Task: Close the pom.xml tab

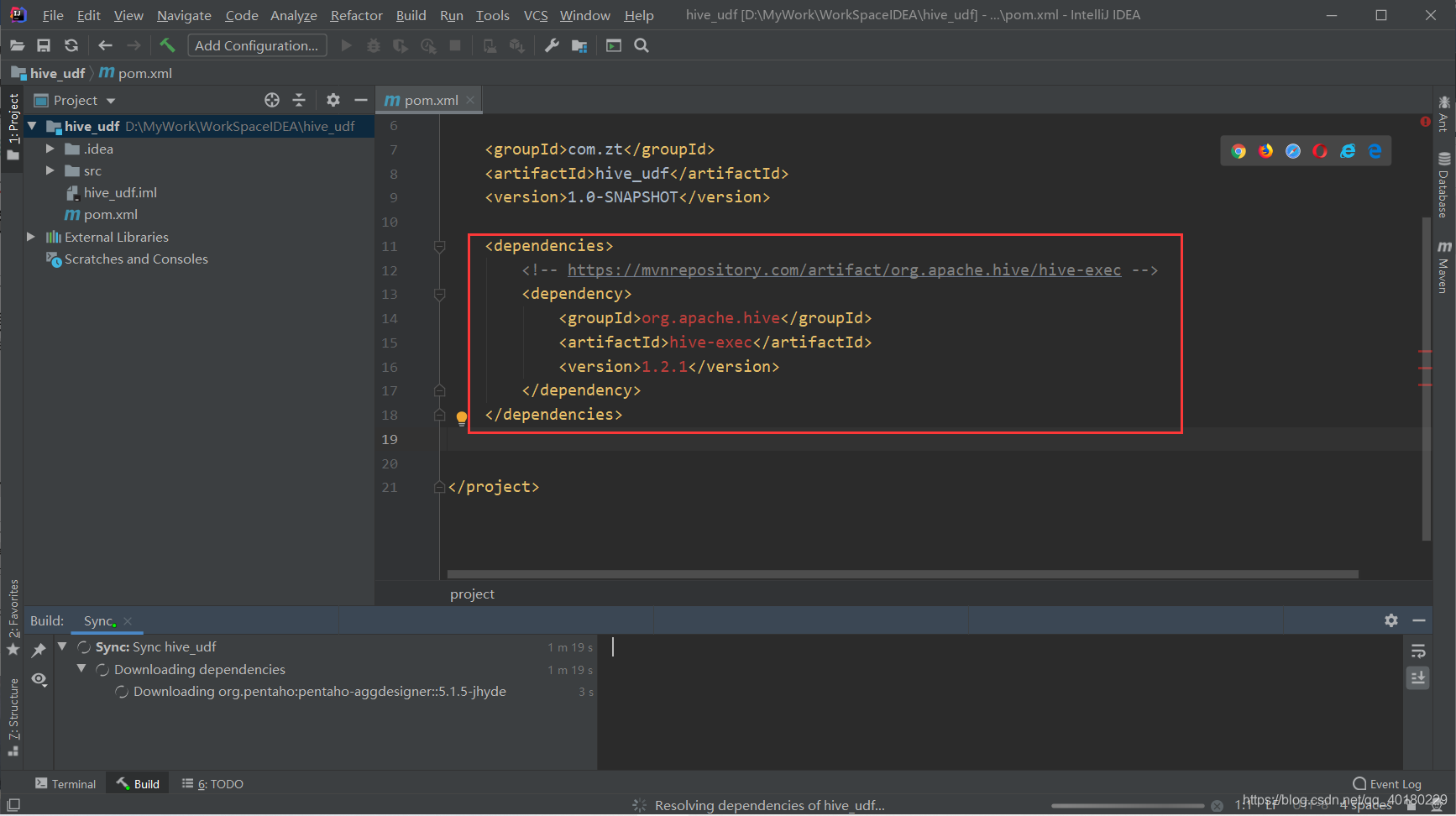Action: (x=470, y=100)
